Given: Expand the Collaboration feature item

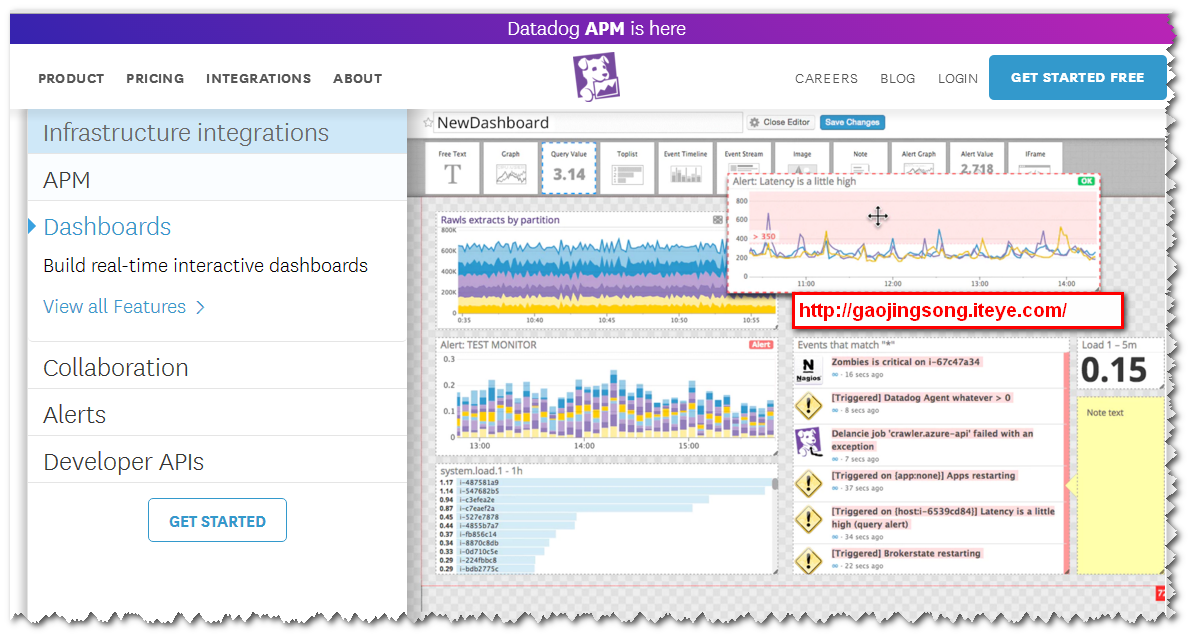Looking at the screenshot, I should [217, 367].
